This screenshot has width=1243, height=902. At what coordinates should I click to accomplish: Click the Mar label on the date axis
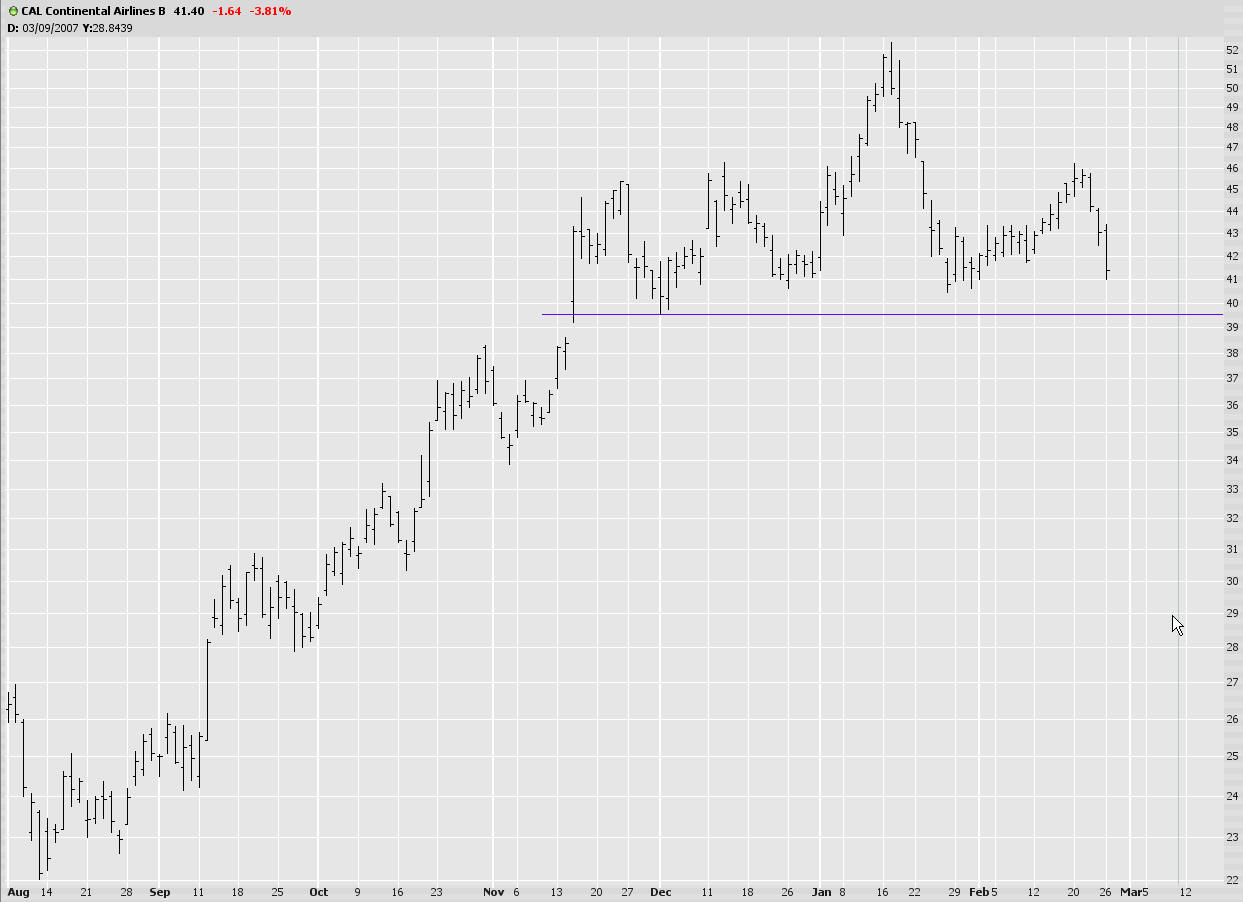coord(1130,891)
